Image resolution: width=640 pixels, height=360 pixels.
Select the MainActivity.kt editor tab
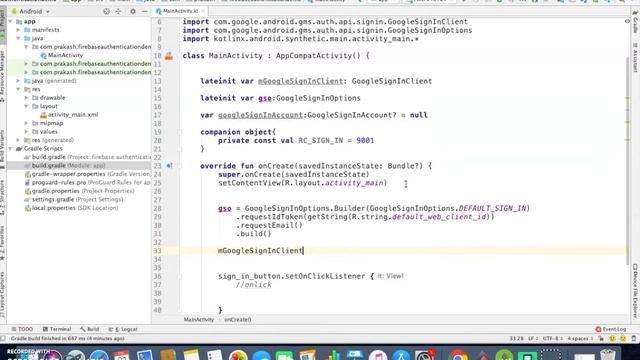[180, 11]
